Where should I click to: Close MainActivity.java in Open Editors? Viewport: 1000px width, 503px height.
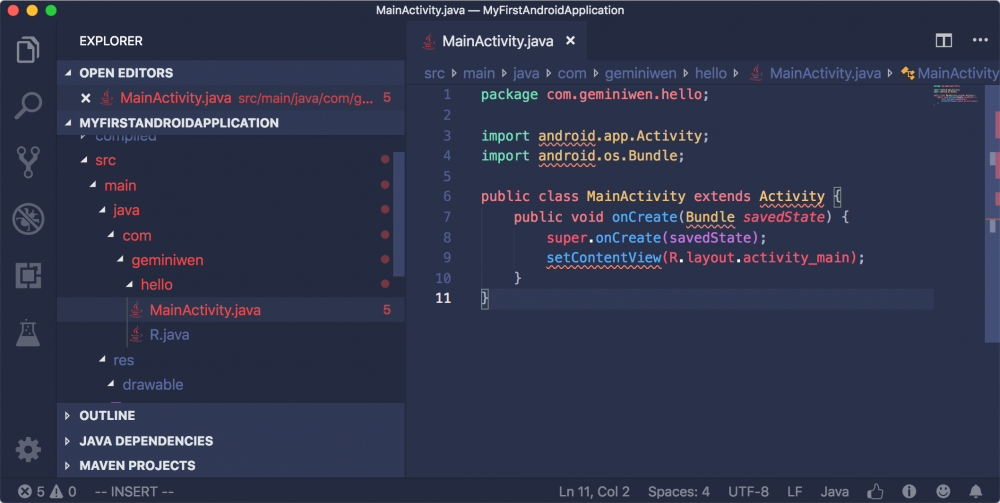click(86, 98)
